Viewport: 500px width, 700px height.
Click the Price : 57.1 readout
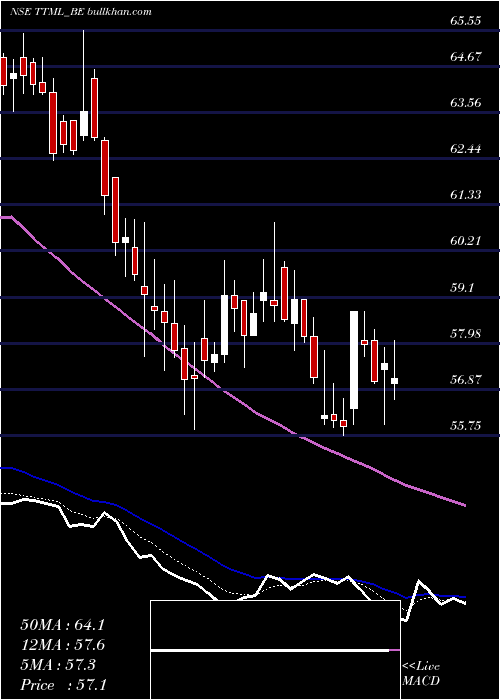coord(63,685)
